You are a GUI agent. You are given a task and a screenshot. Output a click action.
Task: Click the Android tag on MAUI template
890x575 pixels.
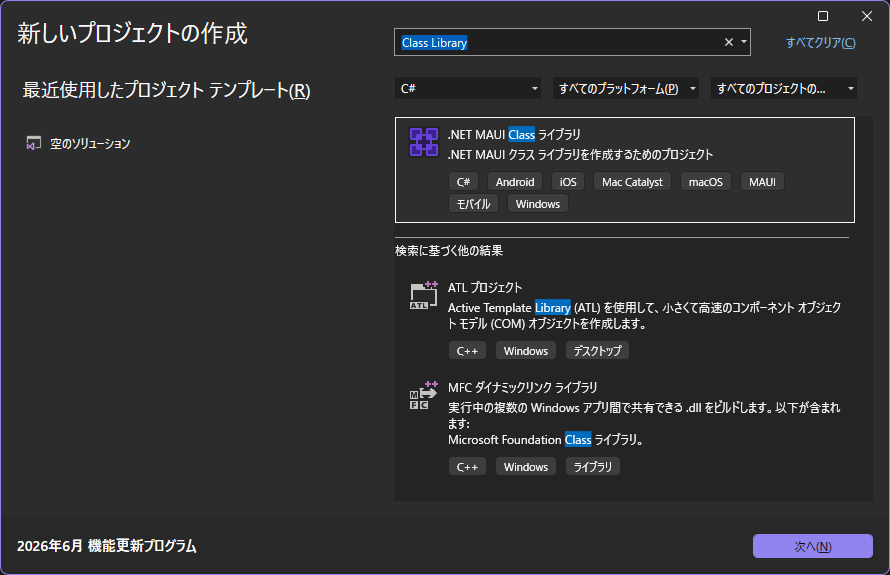pyautogui.click(x=515, y=182)
